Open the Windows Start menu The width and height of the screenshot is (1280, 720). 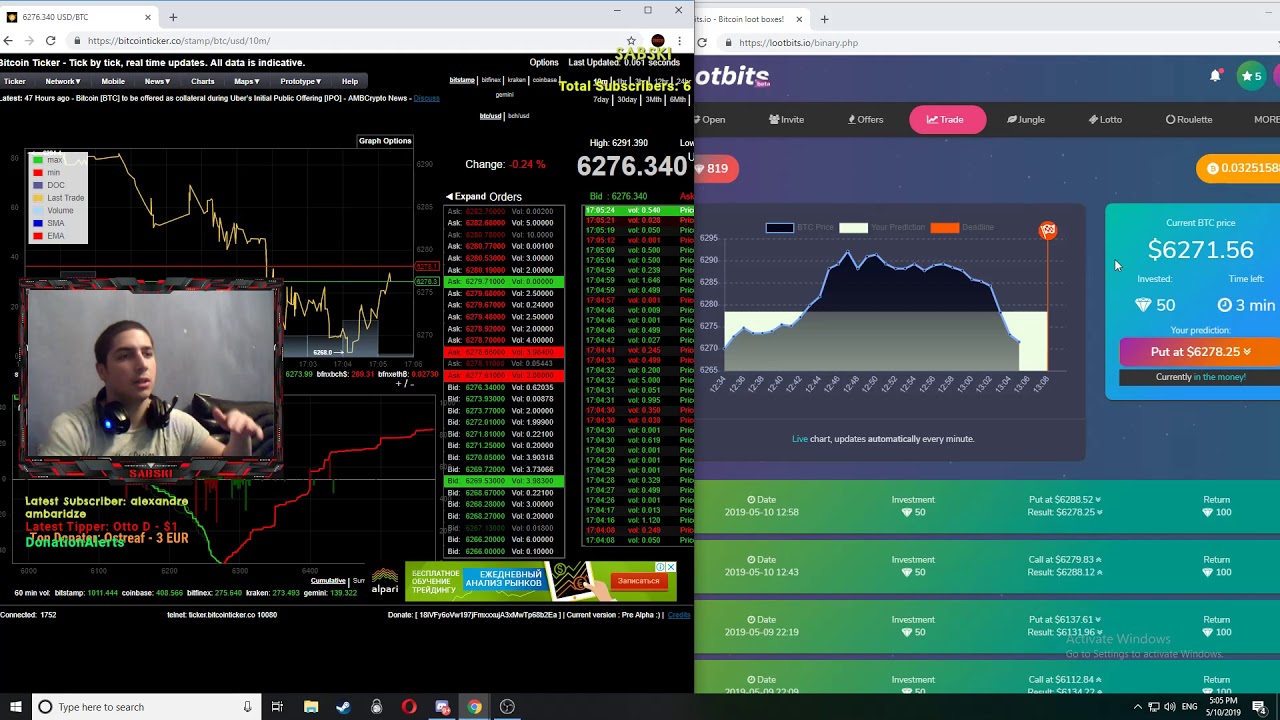coord(16,707)
